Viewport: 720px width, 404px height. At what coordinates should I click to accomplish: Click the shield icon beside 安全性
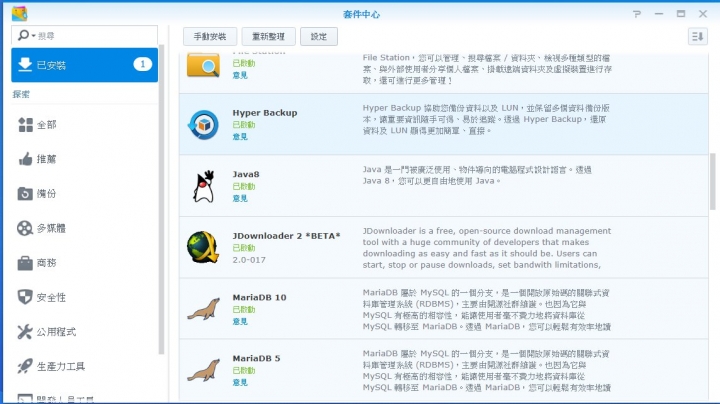tap(25, 297)
